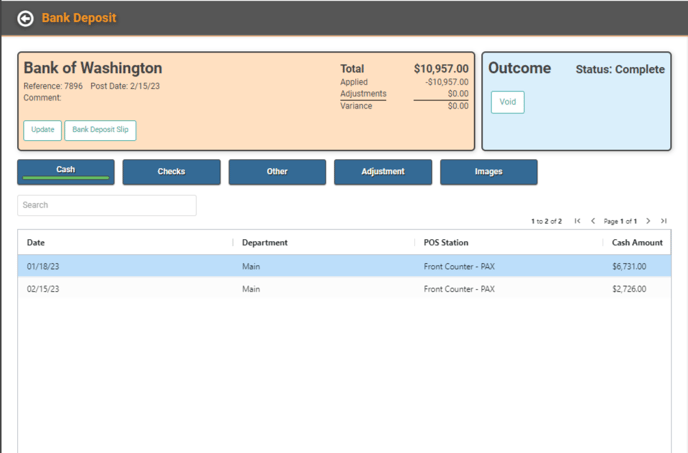Select the Adjustment tab
The image size is (688, 453).
point(383,172)
